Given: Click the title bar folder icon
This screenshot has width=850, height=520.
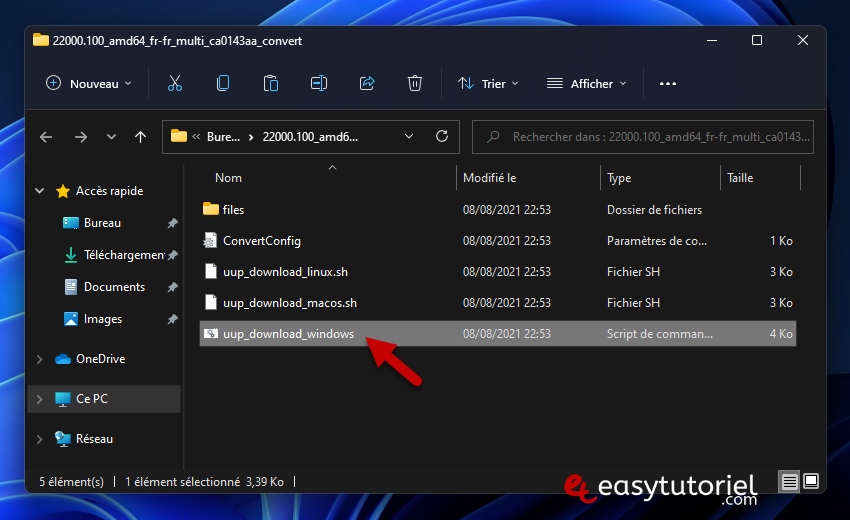Looking at the screenshot, I should (x=41, y=40).
